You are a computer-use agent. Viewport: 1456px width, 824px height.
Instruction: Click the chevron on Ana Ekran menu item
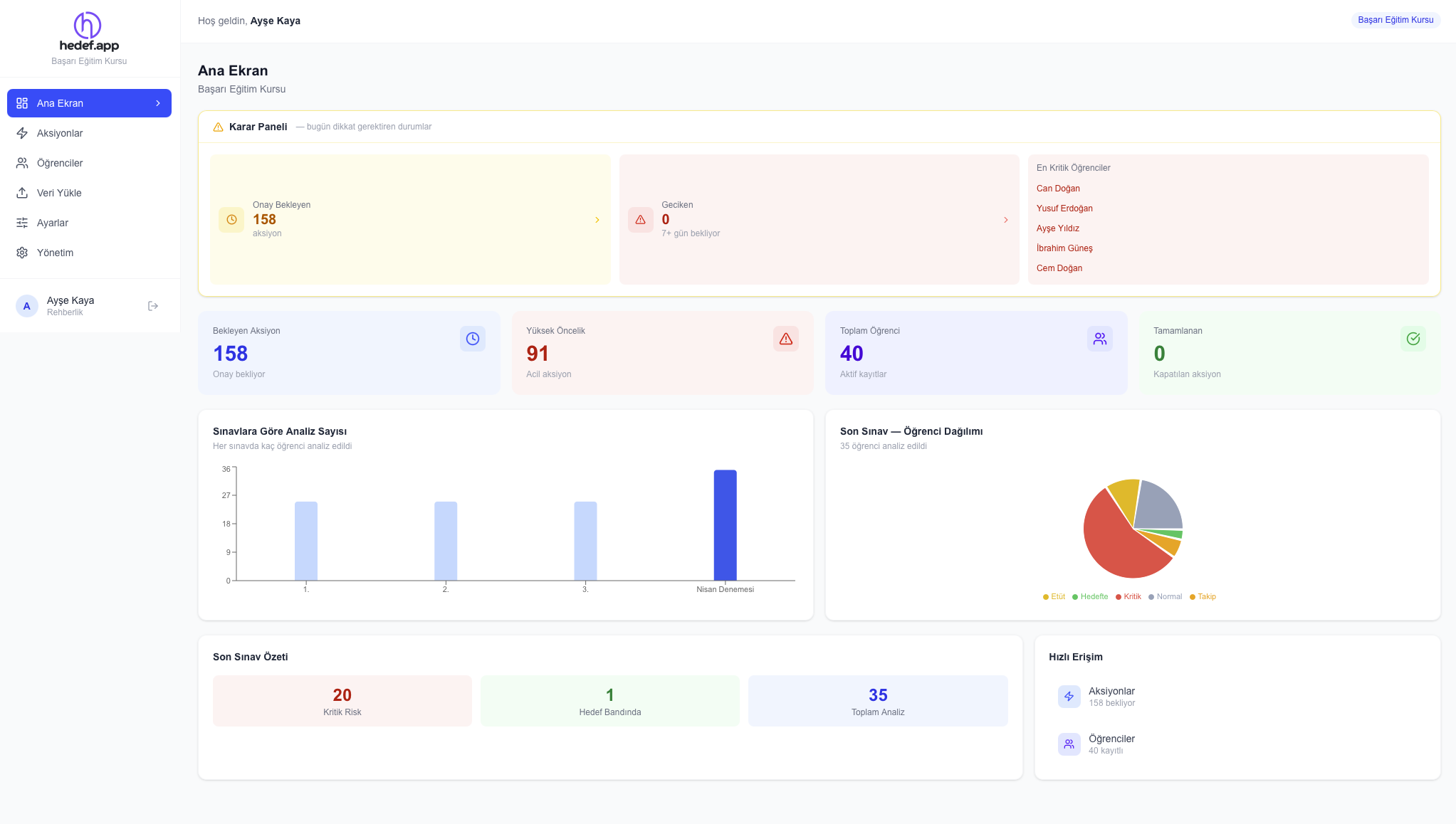click(158, 103)
